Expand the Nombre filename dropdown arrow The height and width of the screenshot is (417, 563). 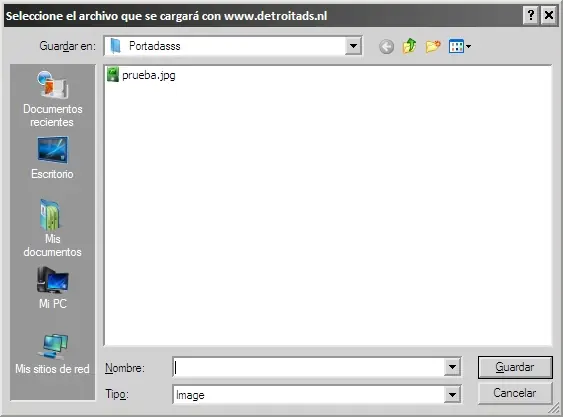click(x=452, y=367)
